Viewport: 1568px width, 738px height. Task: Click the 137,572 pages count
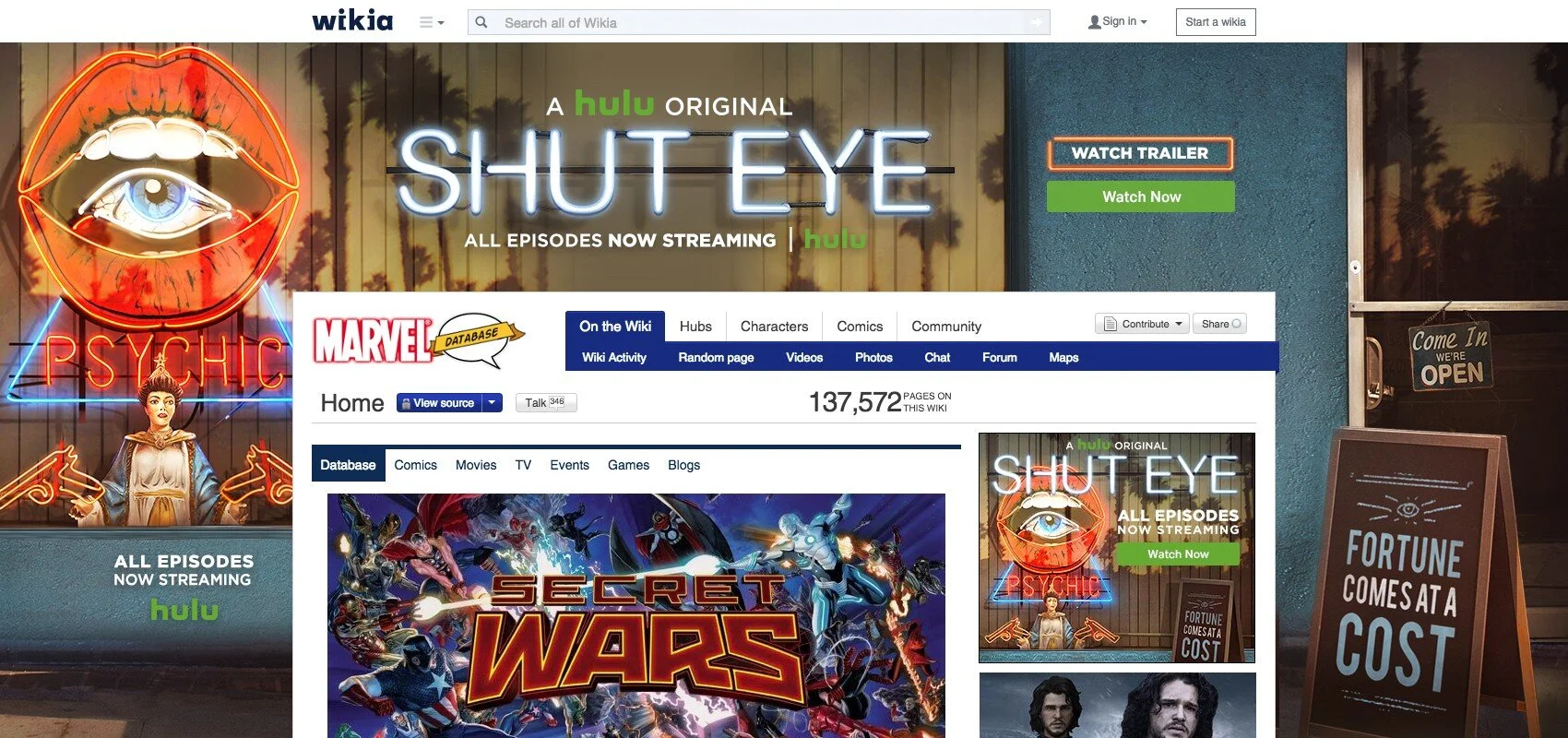coord(855,402)
